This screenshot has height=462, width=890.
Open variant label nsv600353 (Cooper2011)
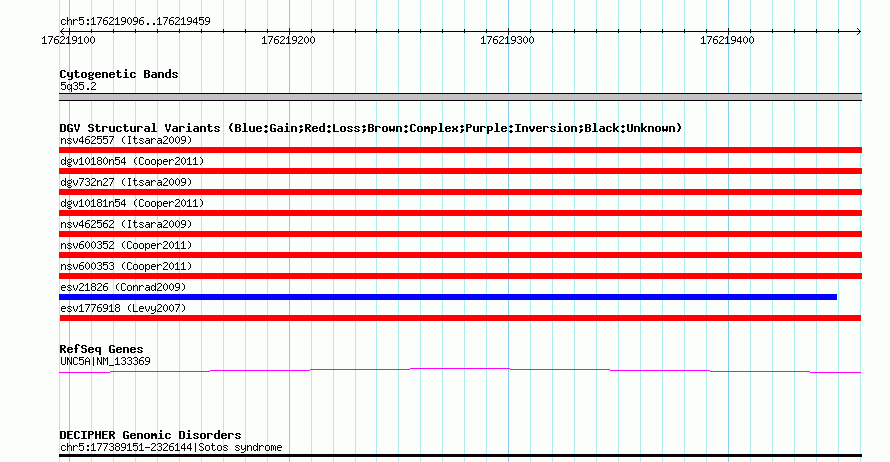click(126, 266)
